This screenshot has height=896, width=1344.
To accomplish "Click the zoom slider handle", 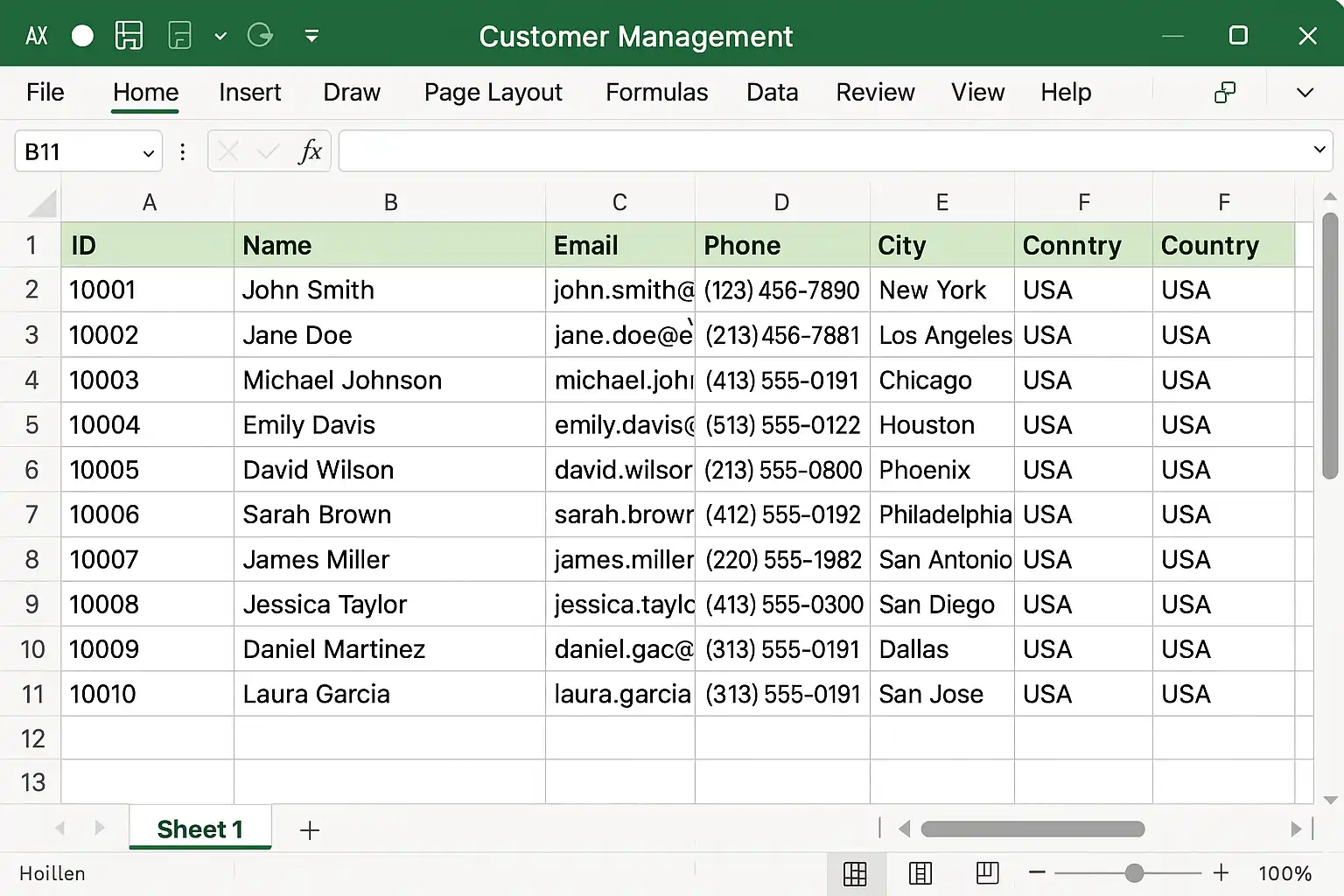I will (1134, 872).
